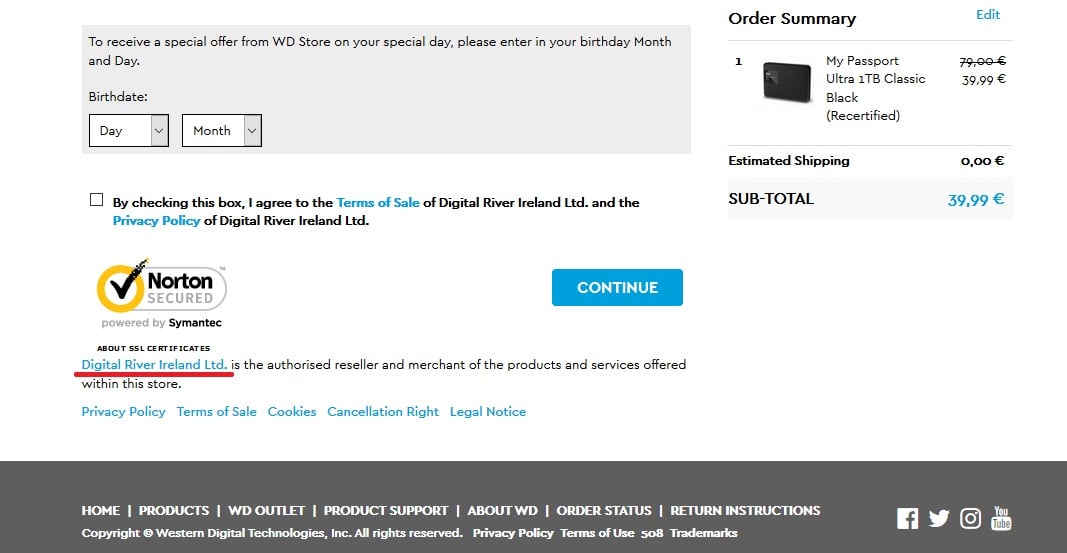Open the Terms of Sale link in agreement text

point(378,203)
